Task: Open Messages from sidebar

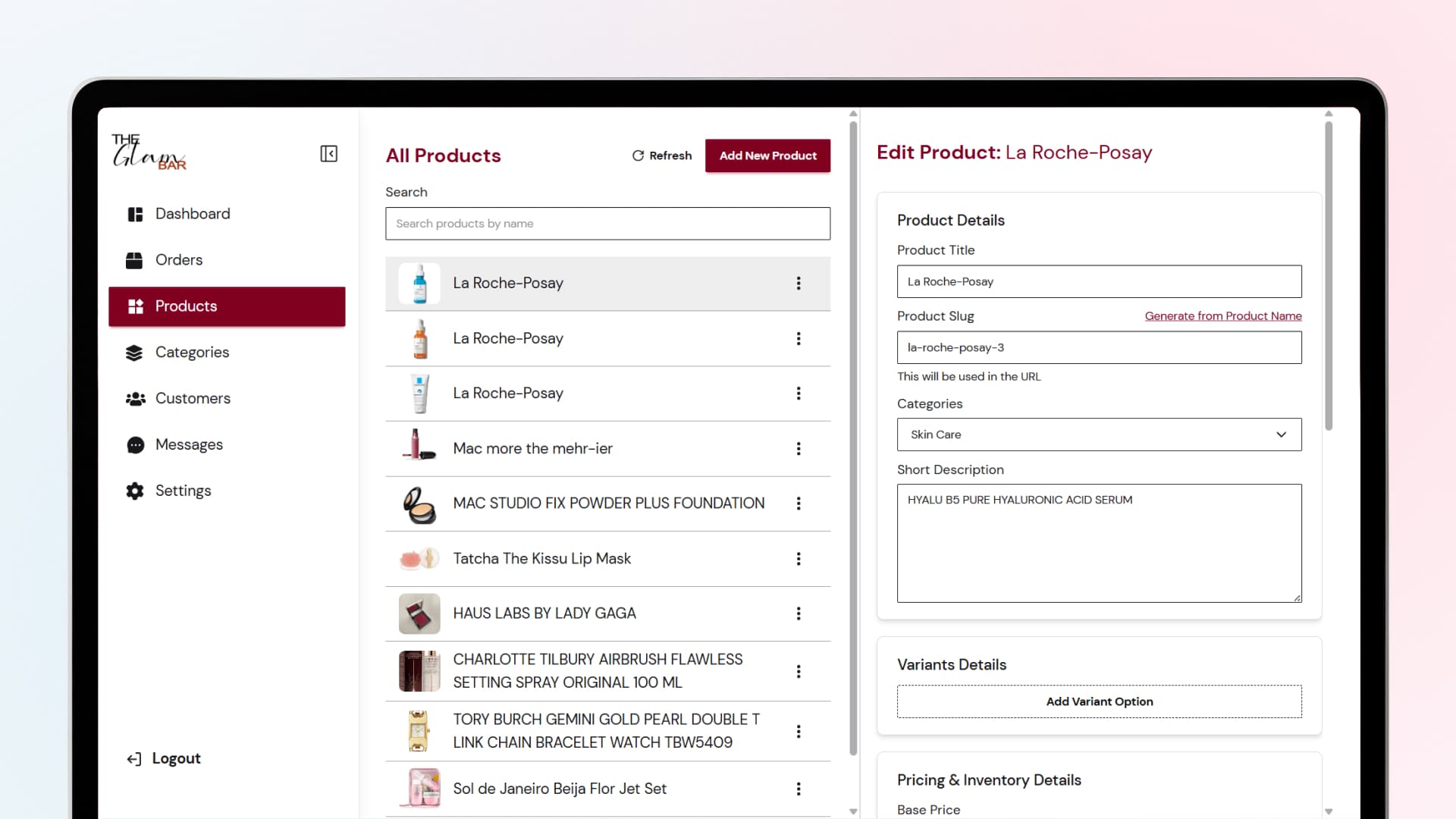Action: click(189, 445)
